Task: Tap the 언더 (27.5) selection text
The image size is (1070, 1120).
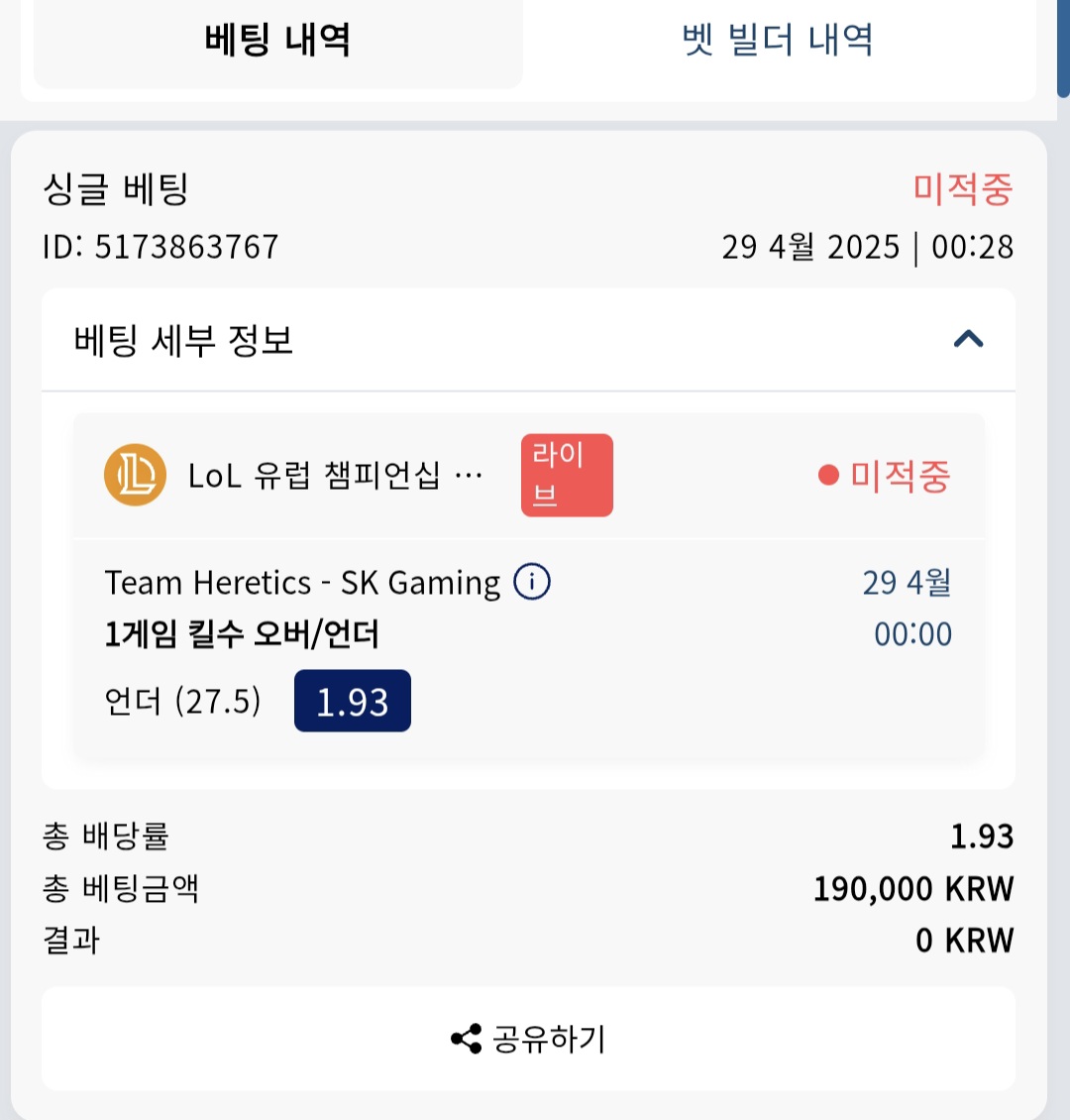Action: pos(182,701)
